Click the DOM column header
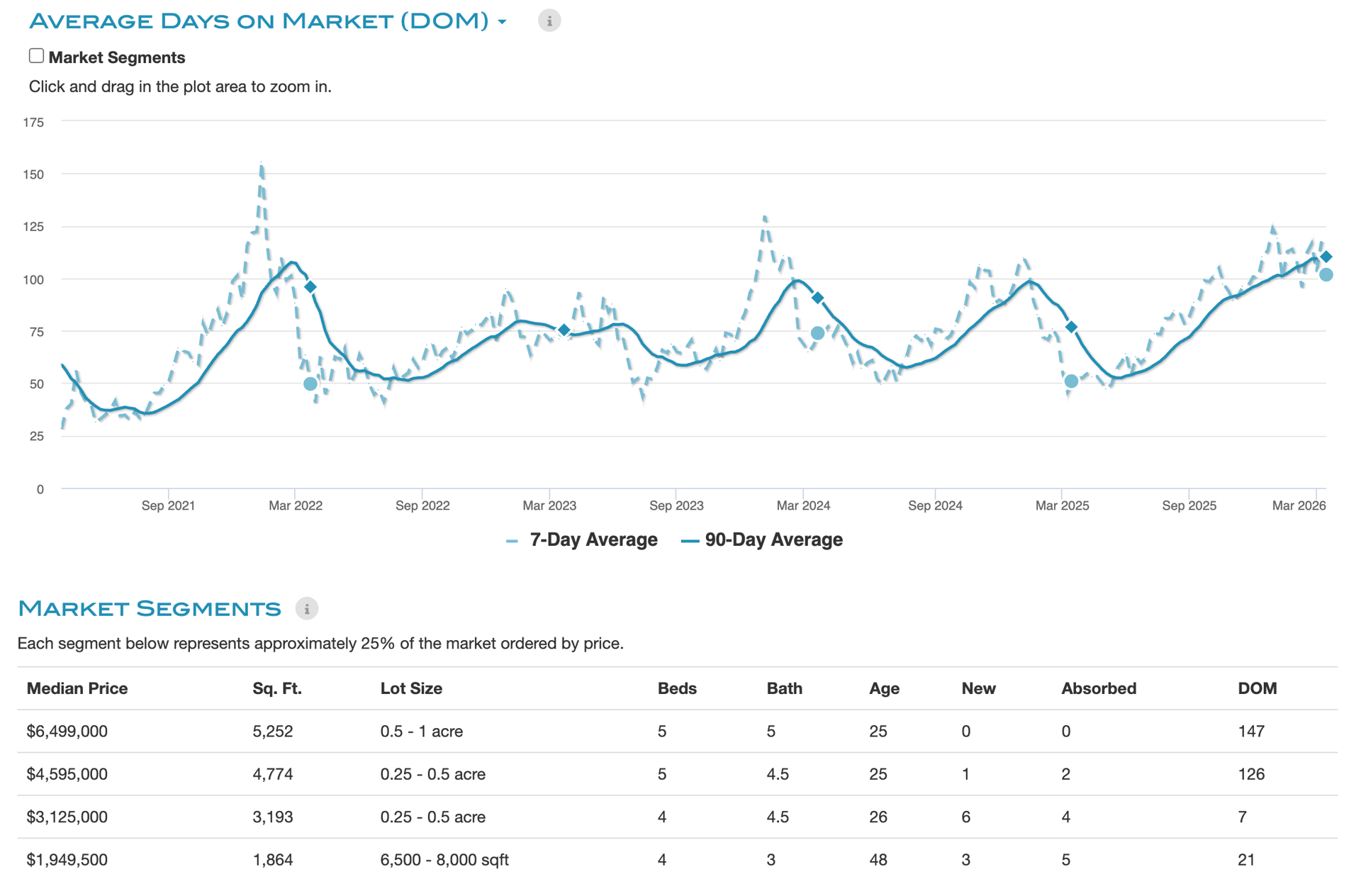Viewport: 1361px width, 896px height. click(x=1257, y=688)
